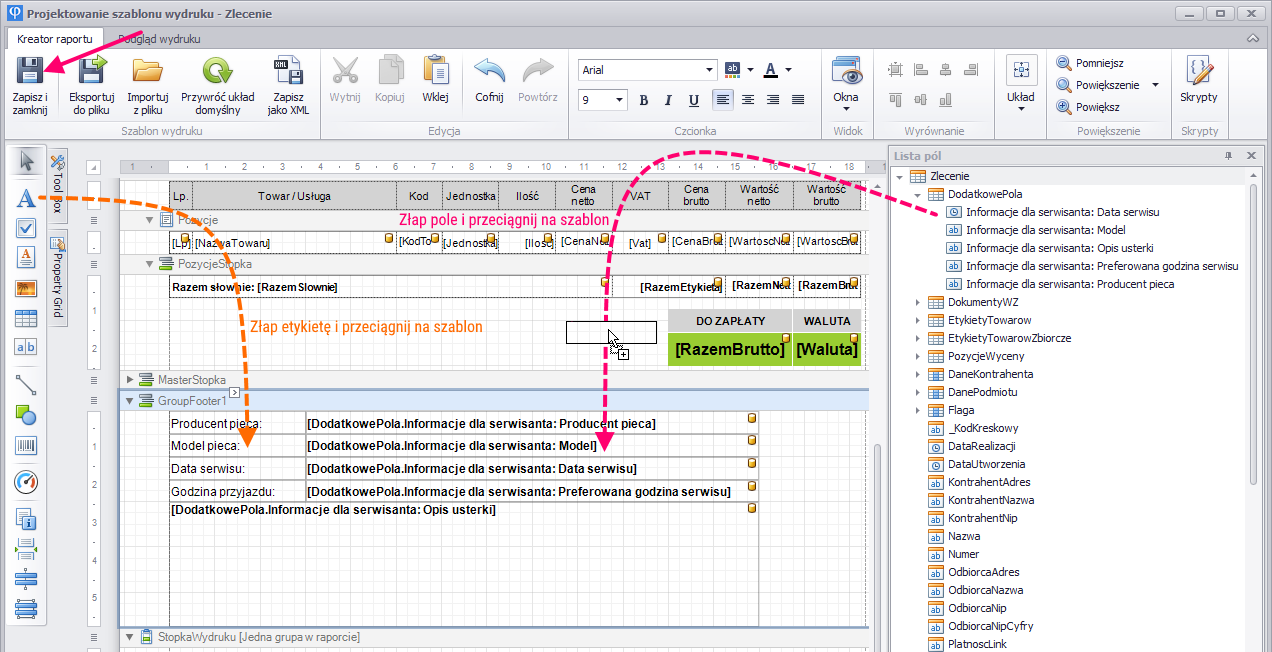Switch to the Podgląd wydruku tab
Viewport: 1272px width, 652px height.
[159, 39]
